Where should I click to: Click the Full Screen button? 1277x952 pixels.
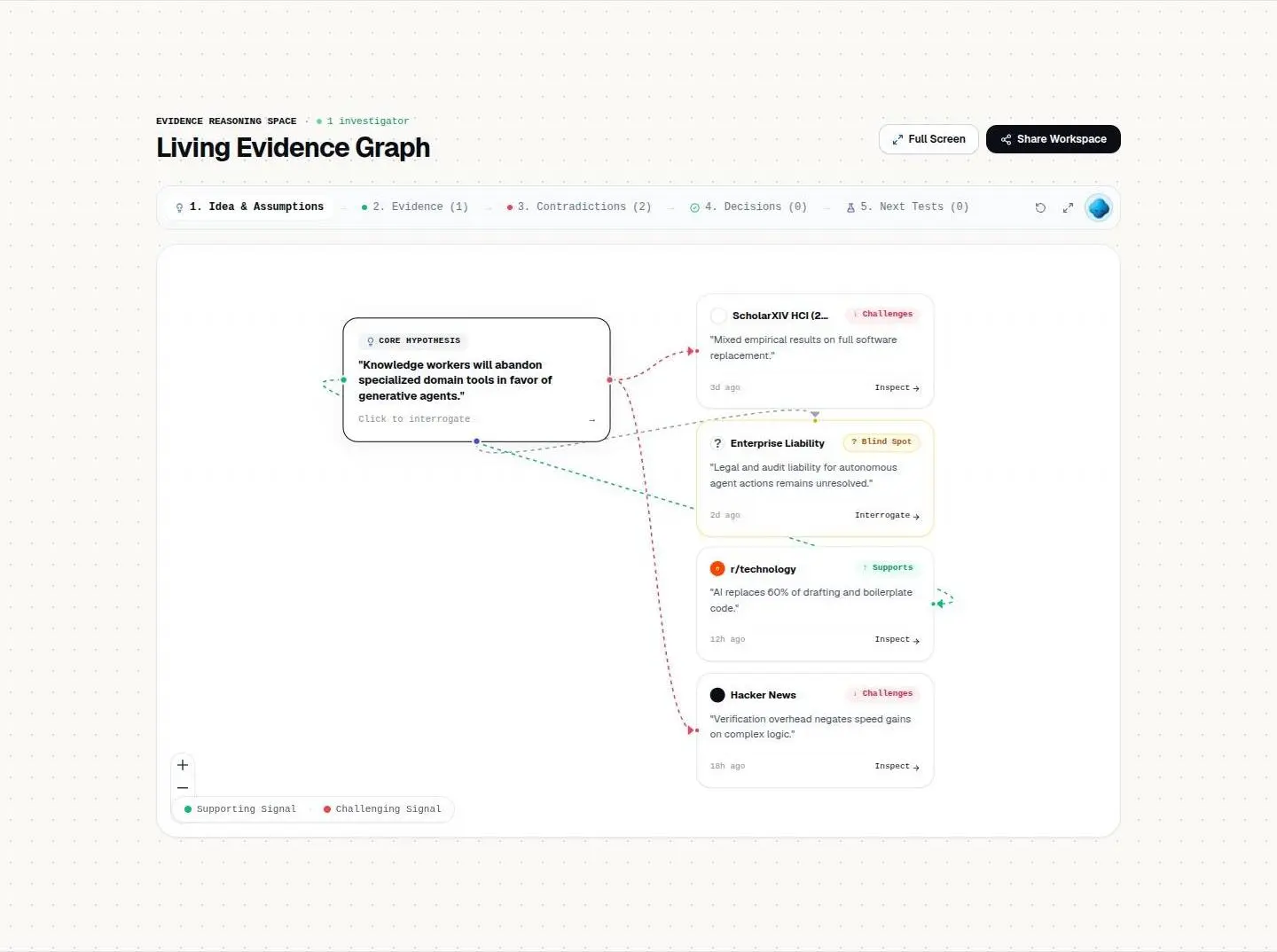928,139
